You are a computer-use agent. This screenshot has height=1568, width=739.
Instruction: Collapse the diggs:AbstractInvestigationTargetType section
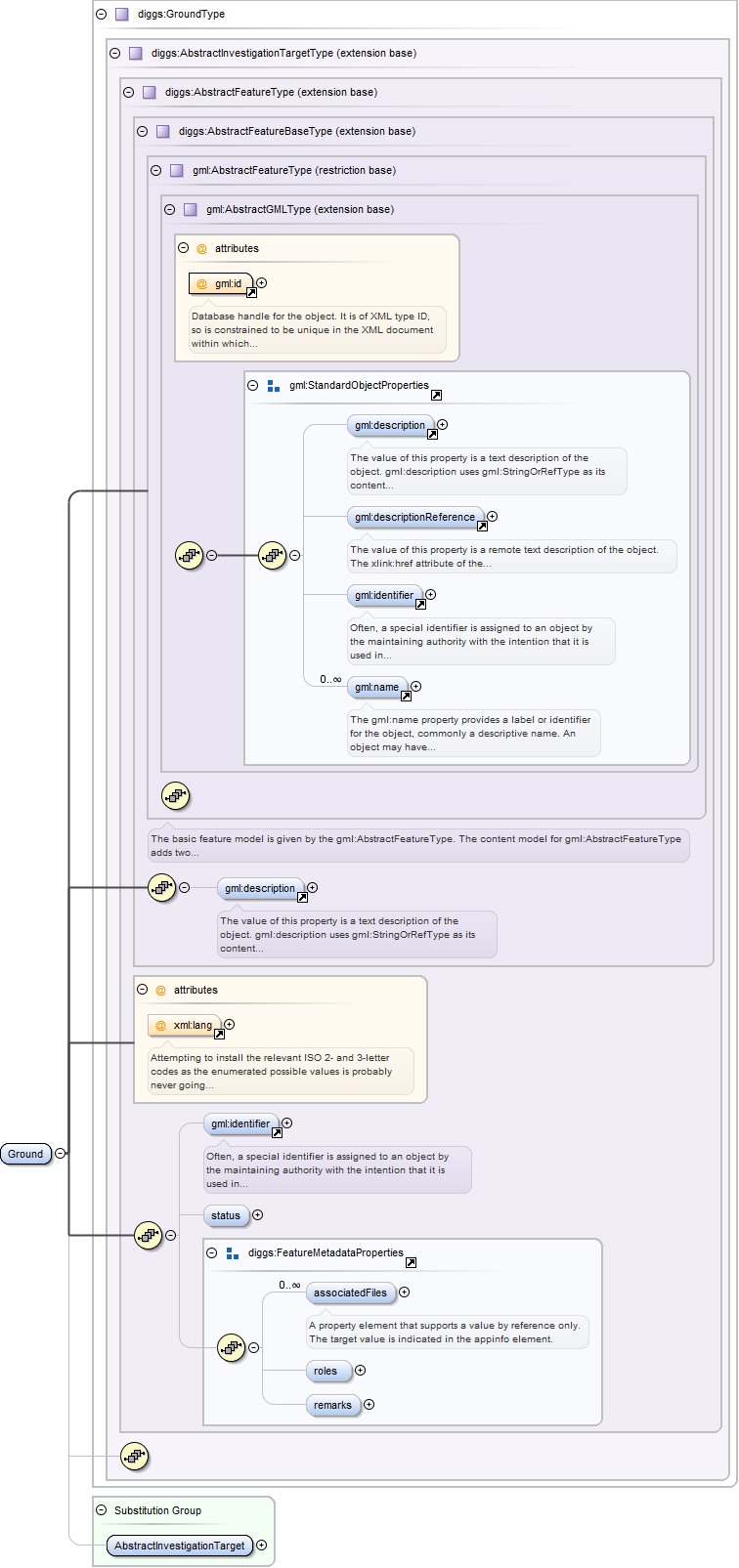[114, 54]
